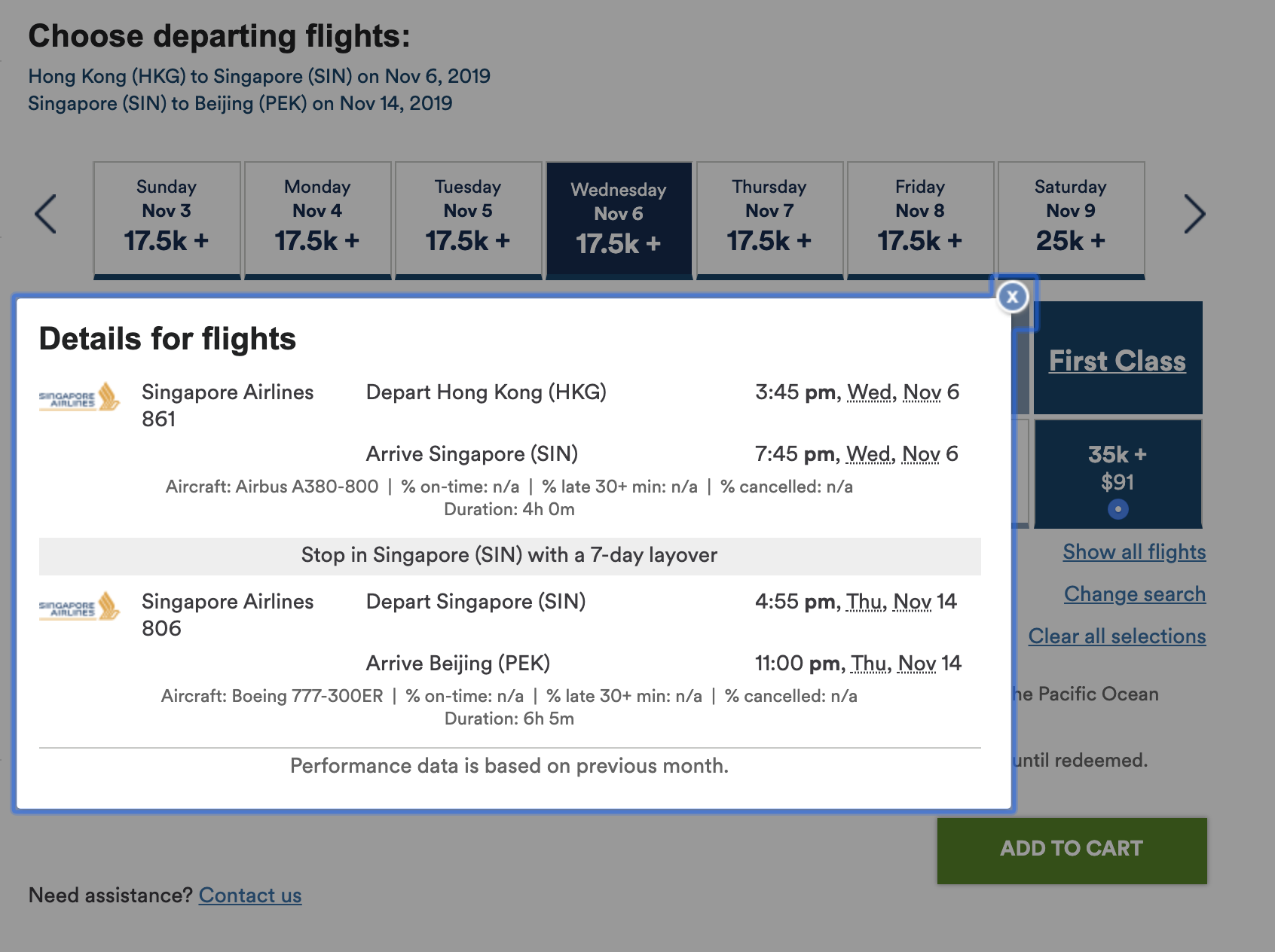Select Sunday Nov 3 date tab
1275x952 pixels.
pos(167,220)
